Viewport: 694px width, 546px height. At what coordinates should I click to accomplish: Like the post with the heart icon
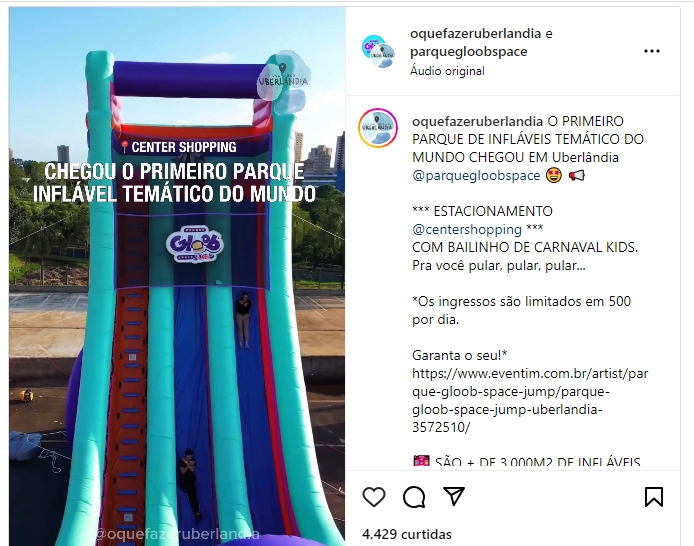[374, 496]
